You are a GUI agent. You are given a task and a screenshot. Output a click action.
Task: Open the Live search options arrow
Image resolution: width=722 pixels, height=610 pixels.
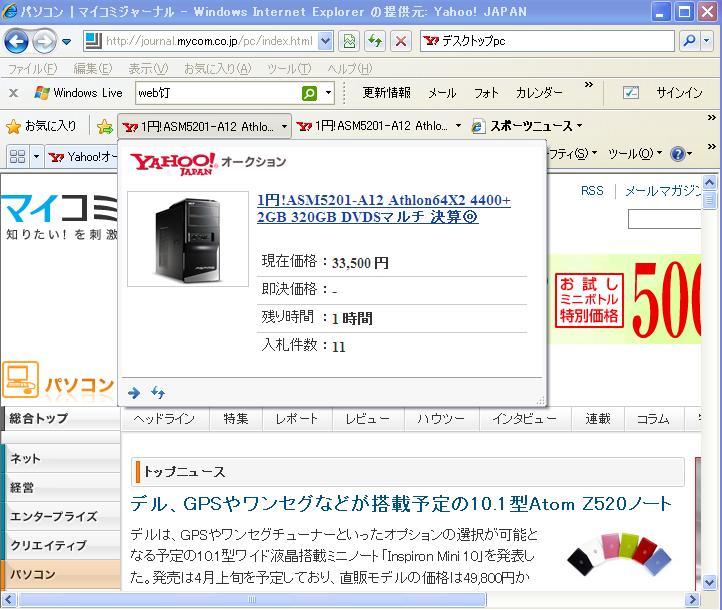pyautogui.click(x=328, y=93)
